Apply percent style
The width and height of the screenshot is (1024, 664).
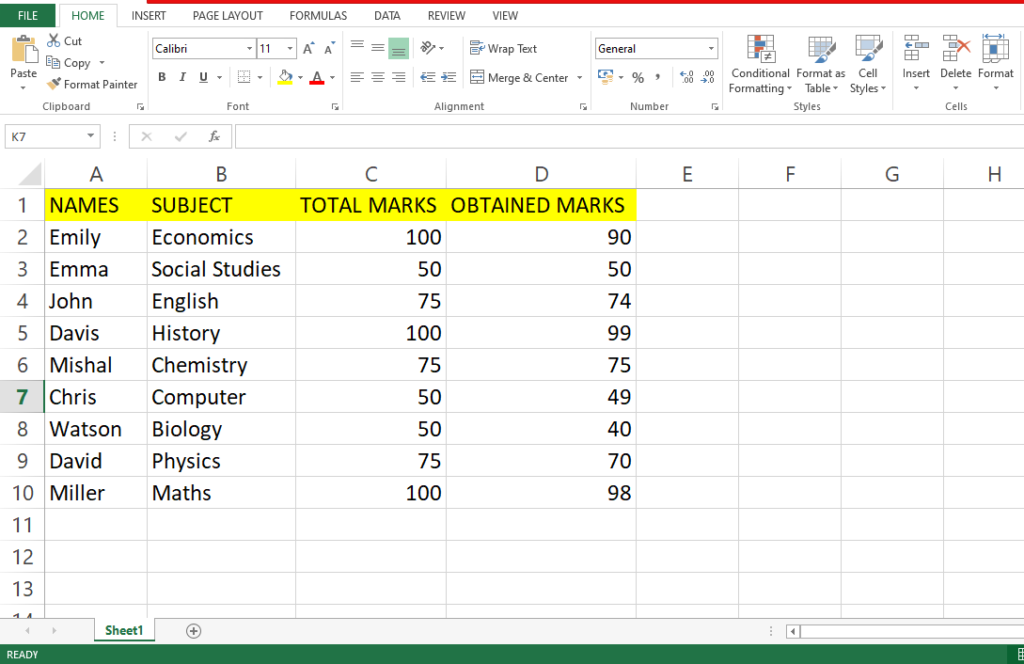(638, 78)
